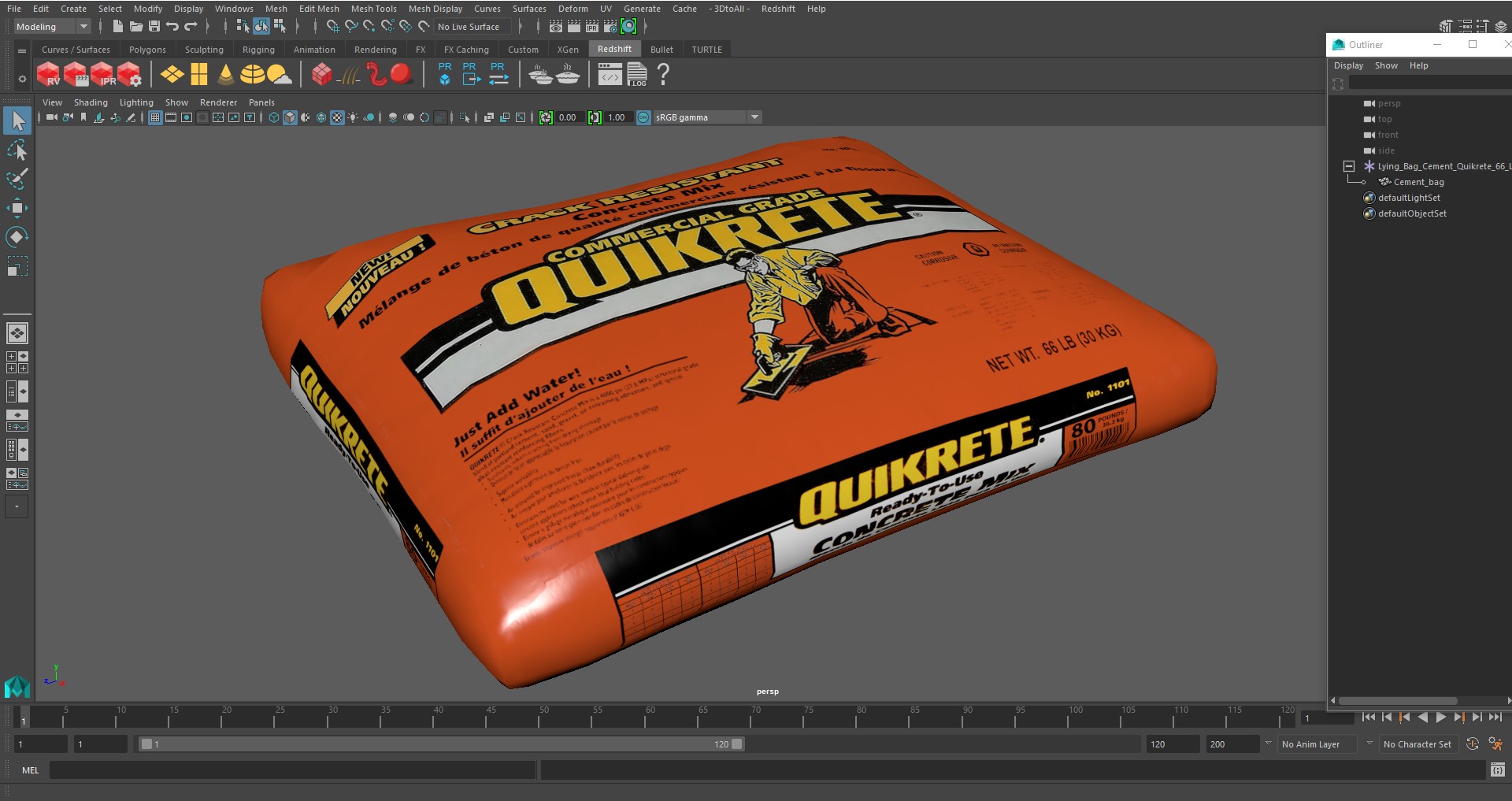Choose the Scale tool in toolbox
1512x801 pixels.
click(17, 266)
